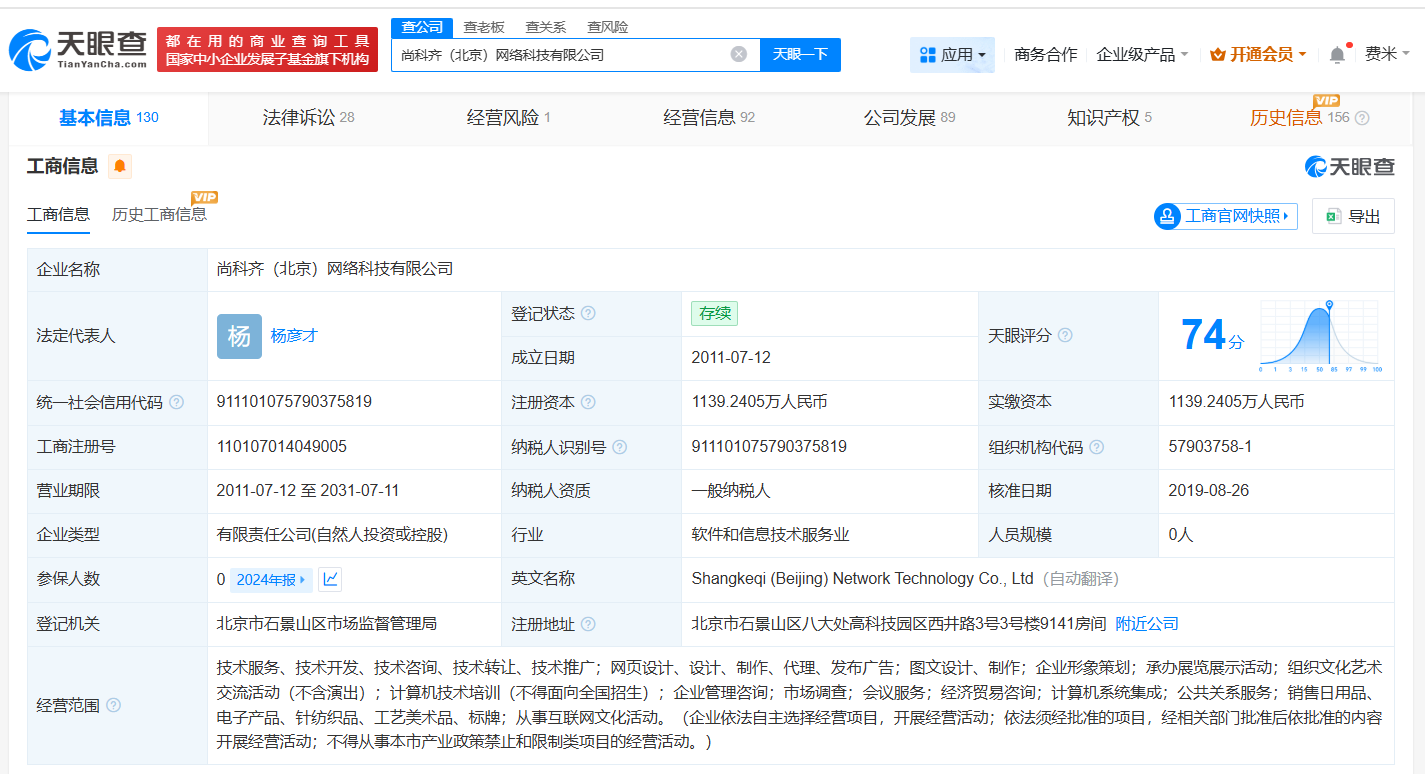Click the 天眼一下 search button
Screen dimensions: 1425x774
800,55
